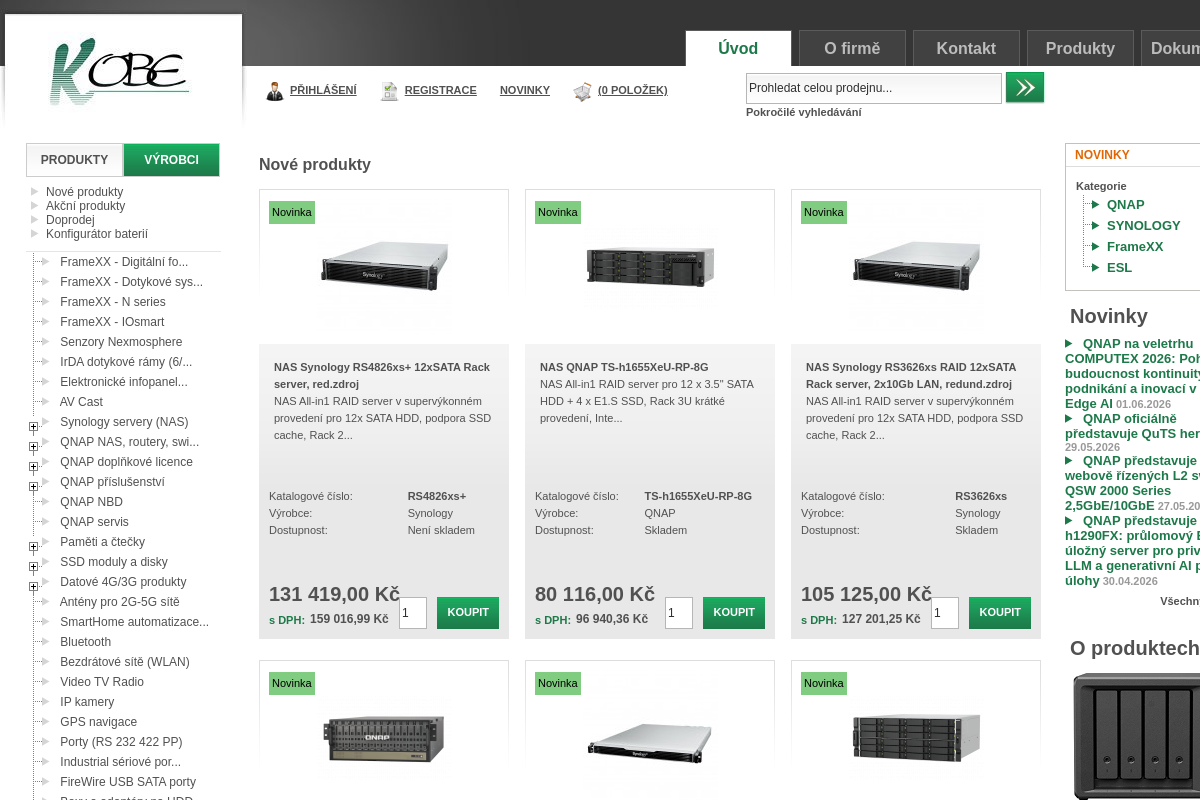Select Video TV Radio category
1200x800 pixels.
click(102, 682)
